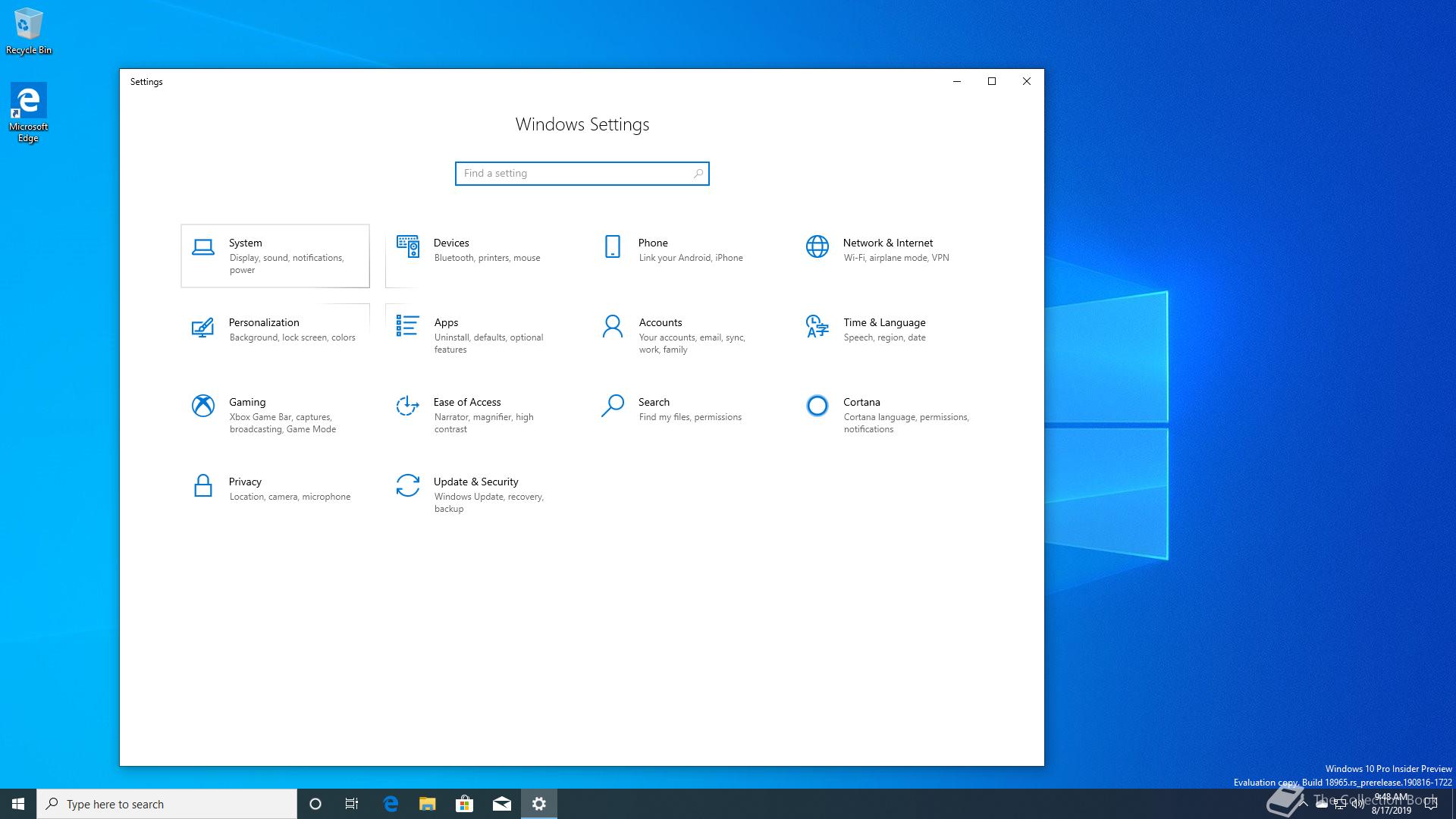Open the Action Center notifications icon
The width and height of the screenshot is (1456, 819).
click(1432, 804)
